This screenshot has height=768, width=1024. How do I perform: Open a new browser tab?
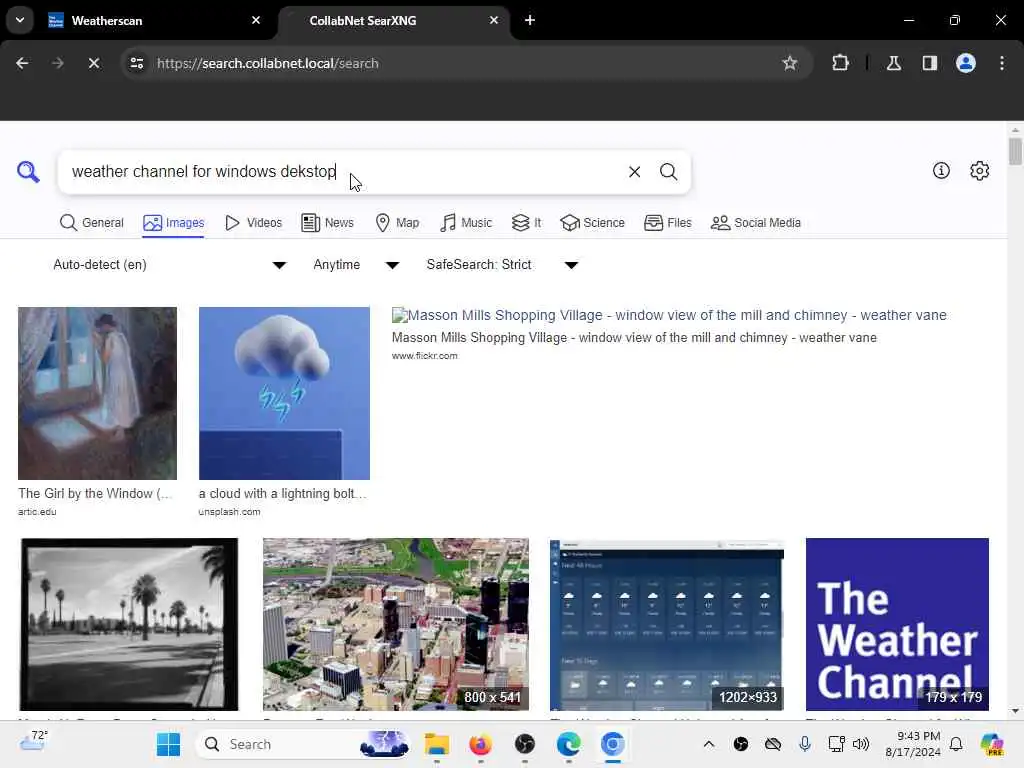click(x=530, y=20)
